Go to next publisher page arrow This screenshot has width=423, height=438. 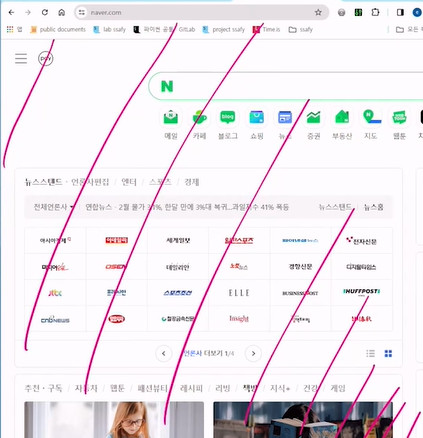click(x=253, y=353)
